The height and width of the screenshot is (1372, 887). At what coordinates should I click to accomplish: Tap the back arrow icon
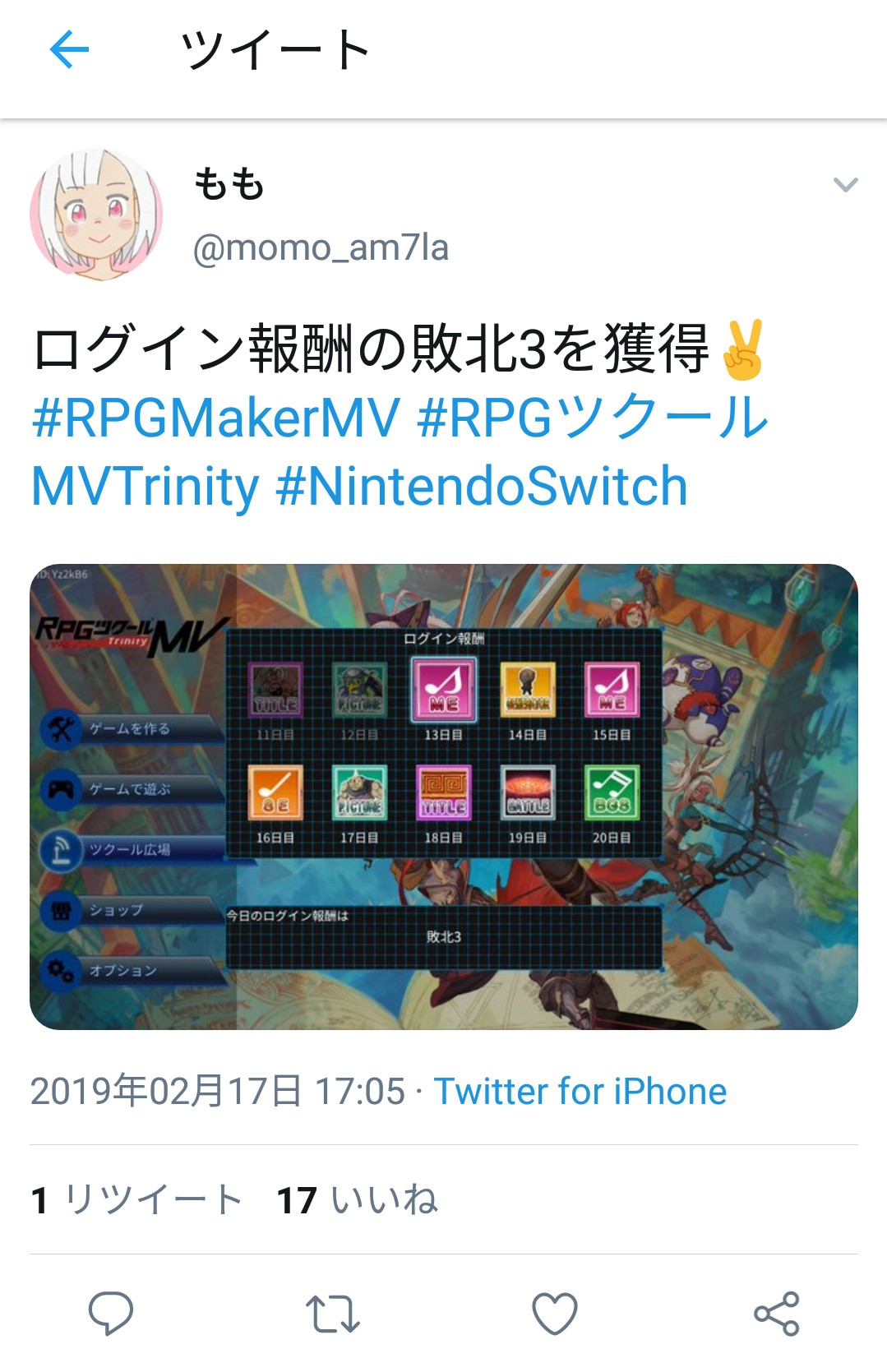click(69, 50)
